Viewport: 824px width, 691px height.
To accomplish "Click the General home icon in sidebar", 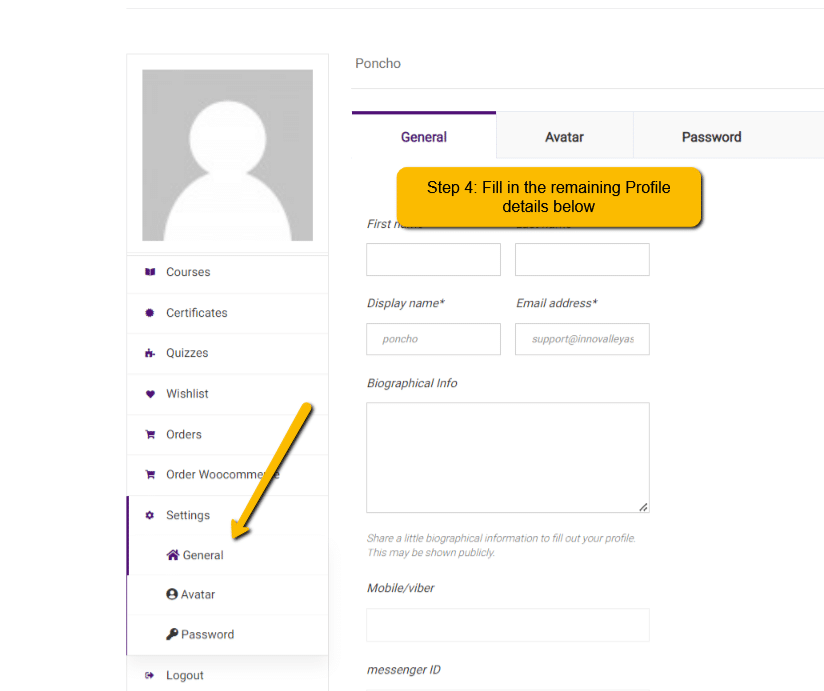I will click(x=172, y=555).
